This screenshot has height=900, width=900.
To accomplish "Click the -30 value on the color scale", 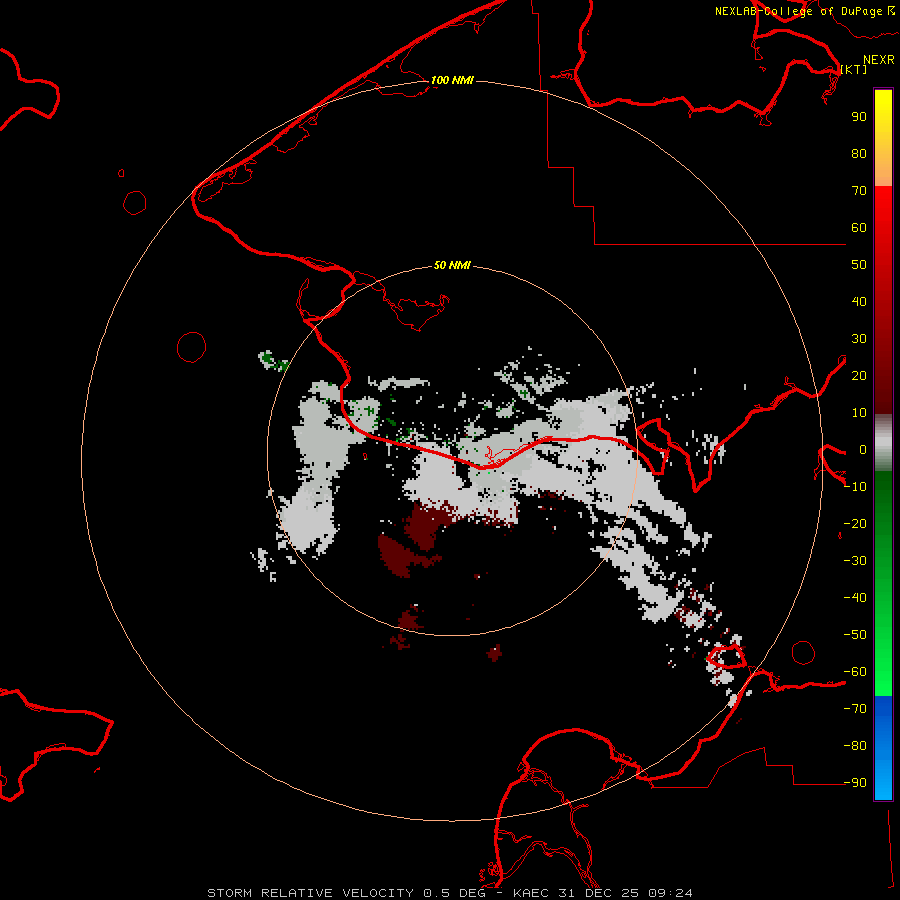I will click(855, 561).
